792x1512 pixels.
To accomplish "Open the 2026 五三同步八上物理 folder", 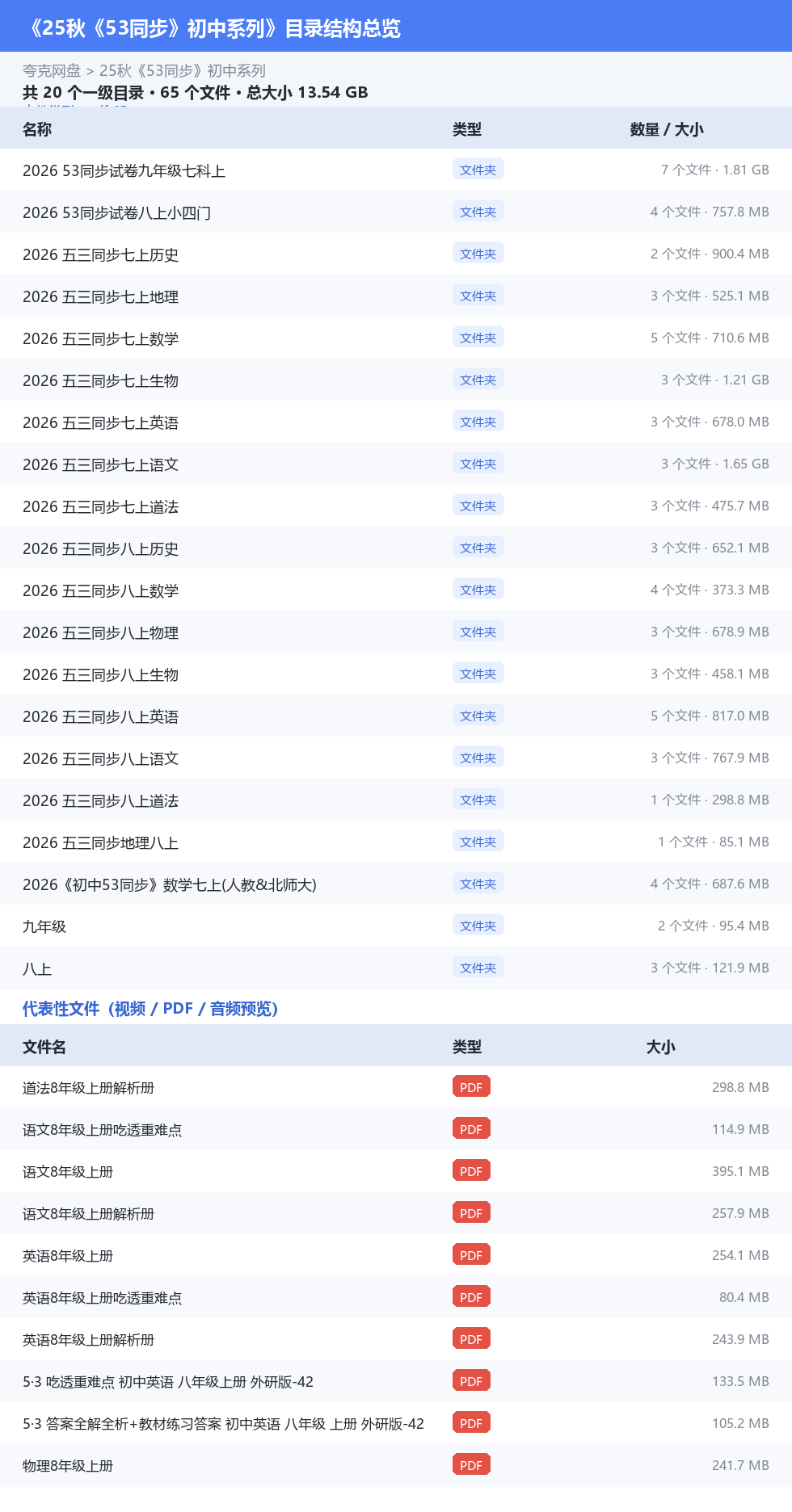I will point(100,632).
